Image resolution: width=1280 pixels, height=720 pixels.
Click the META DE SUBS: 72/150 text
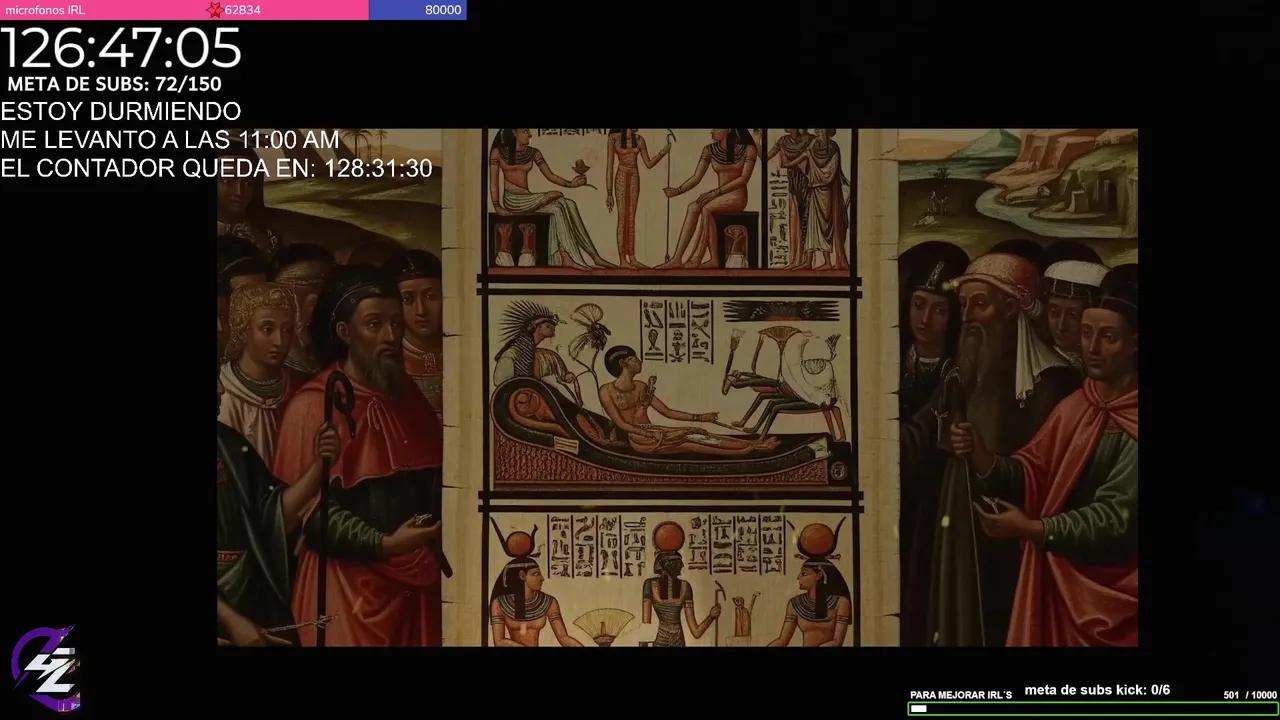click(x=114, y=84)
